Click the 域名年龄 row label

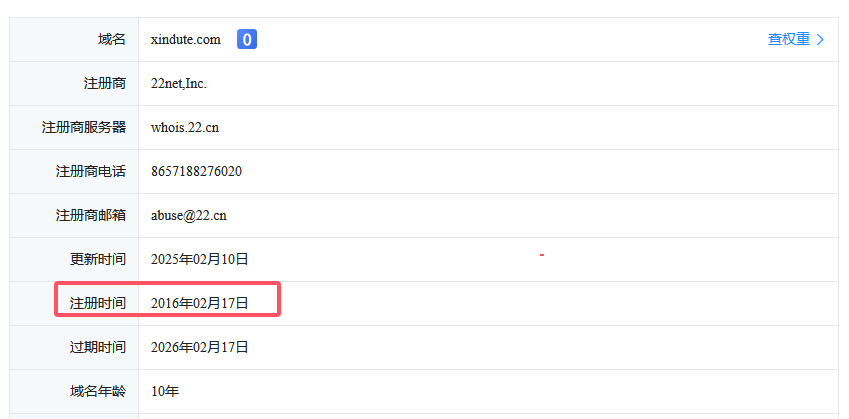click(98, 391)
